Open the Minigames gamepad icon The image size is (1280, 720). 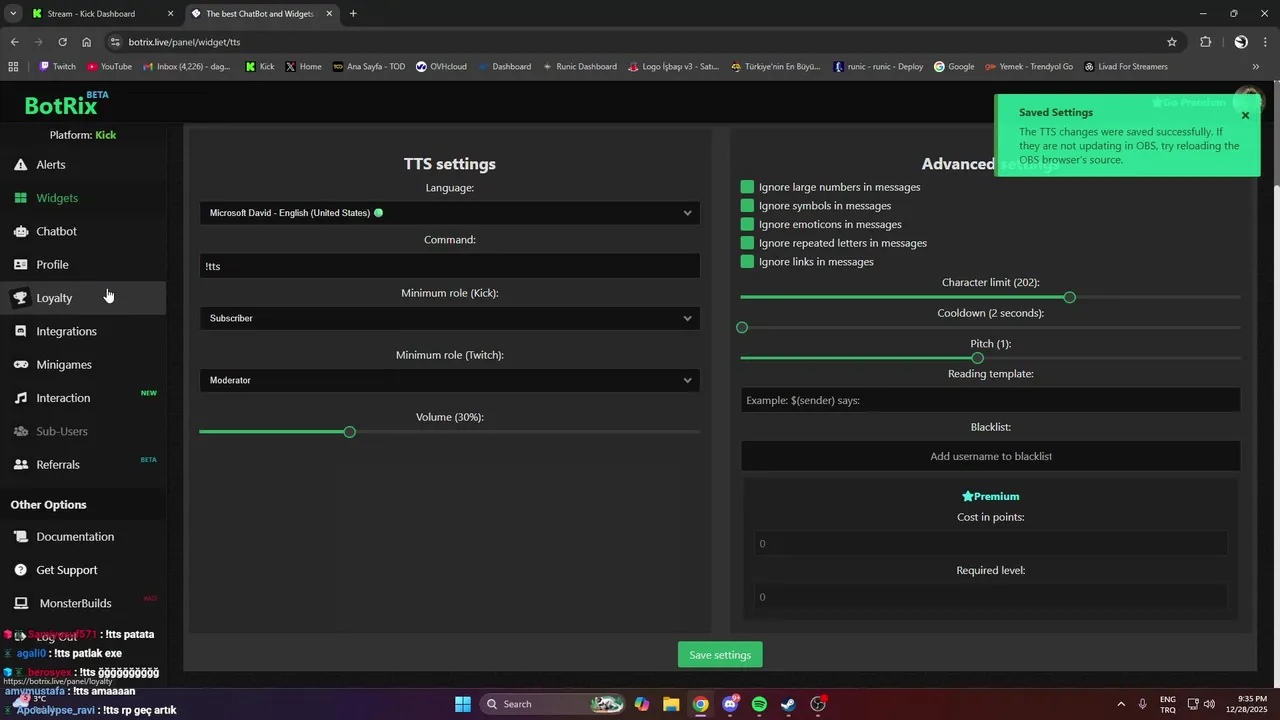click(x=20, y=365)
